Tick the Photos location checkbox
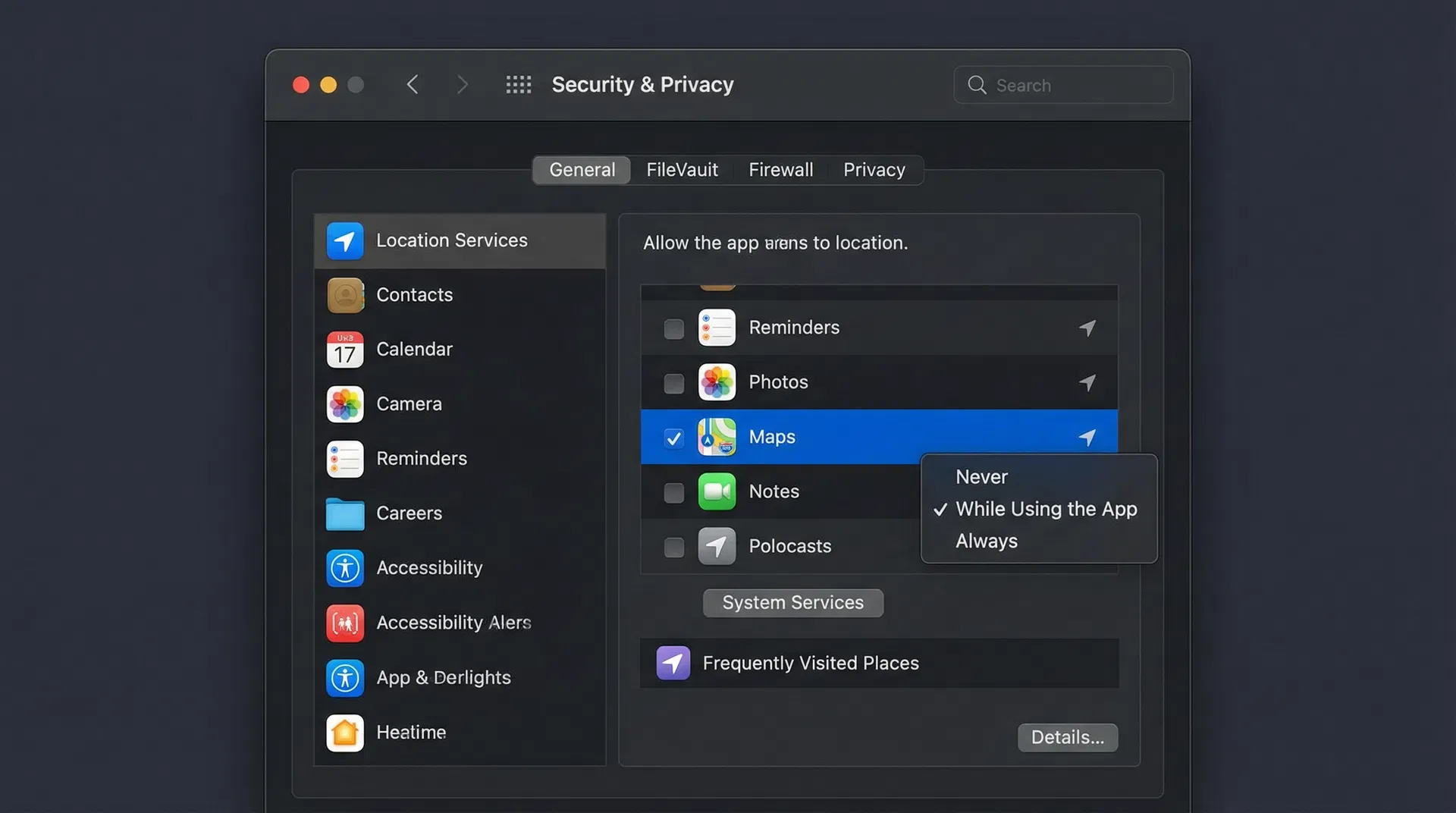The image size is (1456, 813). pyautogui.click(x=673, y=384)
